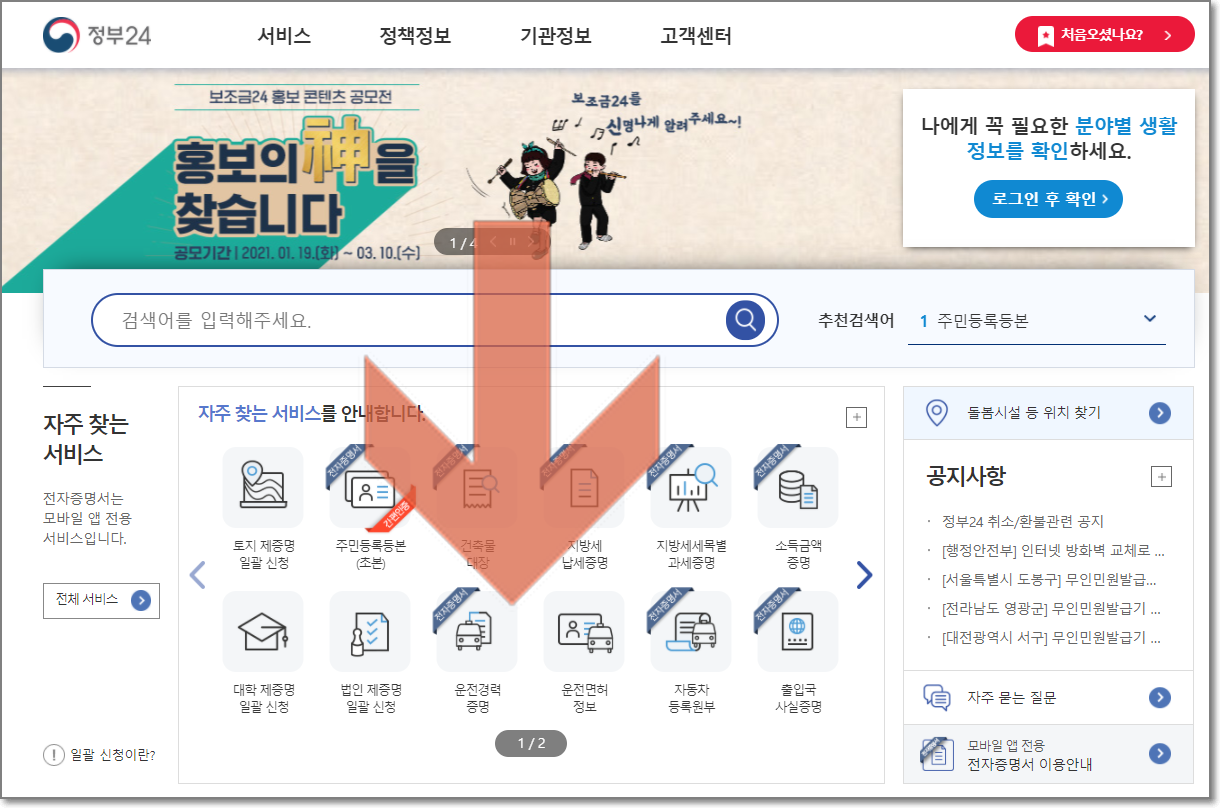Open the 주민등록등본(초본) service icon
Viewport: 1220px width, 808px height.
coord(370,487)
